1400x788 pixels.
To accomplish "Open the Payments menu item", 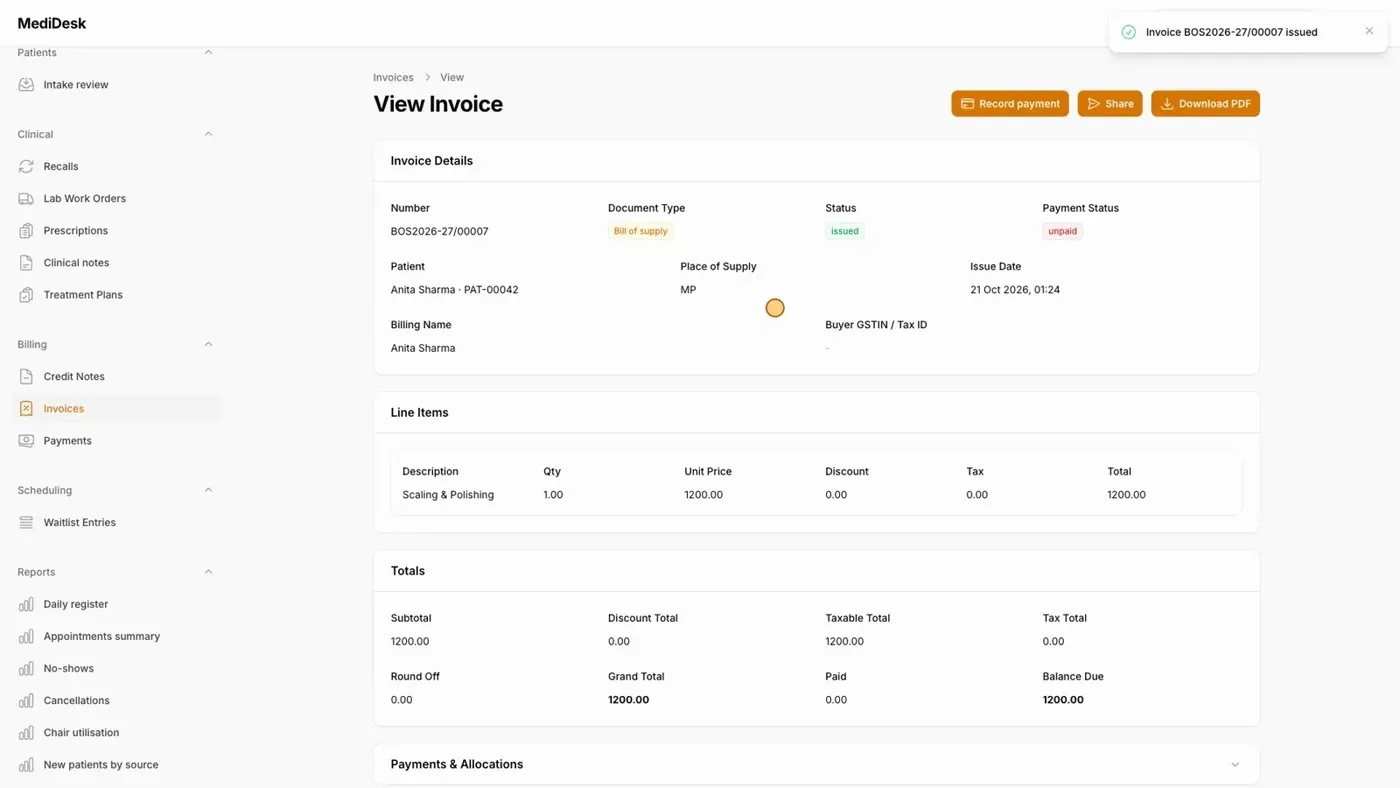I will [116, 441].
